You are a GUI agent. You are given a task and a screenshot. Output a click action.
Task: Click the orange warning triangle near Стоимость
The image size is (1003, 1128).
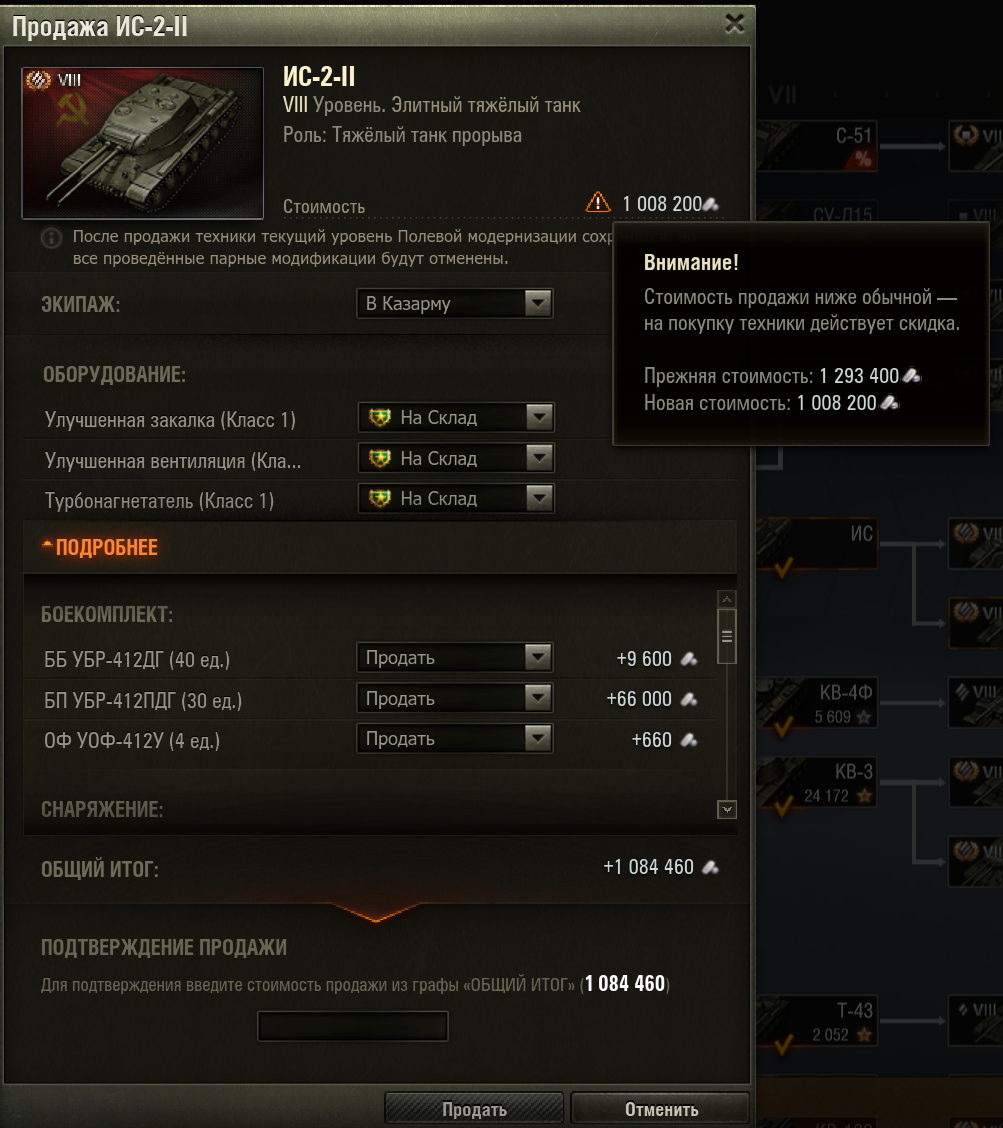(x=598, y=202)
